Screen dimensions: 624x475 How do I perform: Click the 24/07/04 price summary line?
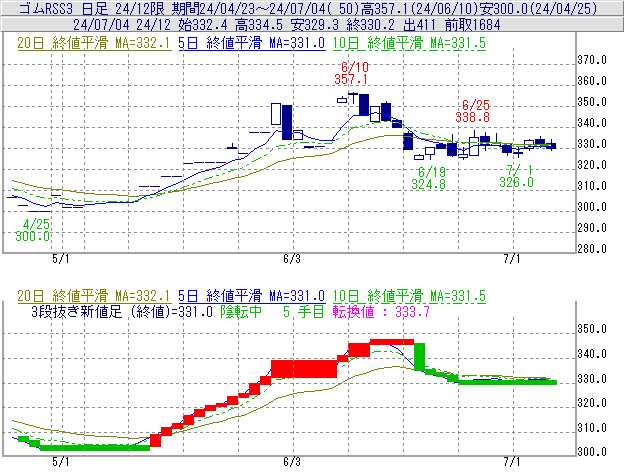287,25
